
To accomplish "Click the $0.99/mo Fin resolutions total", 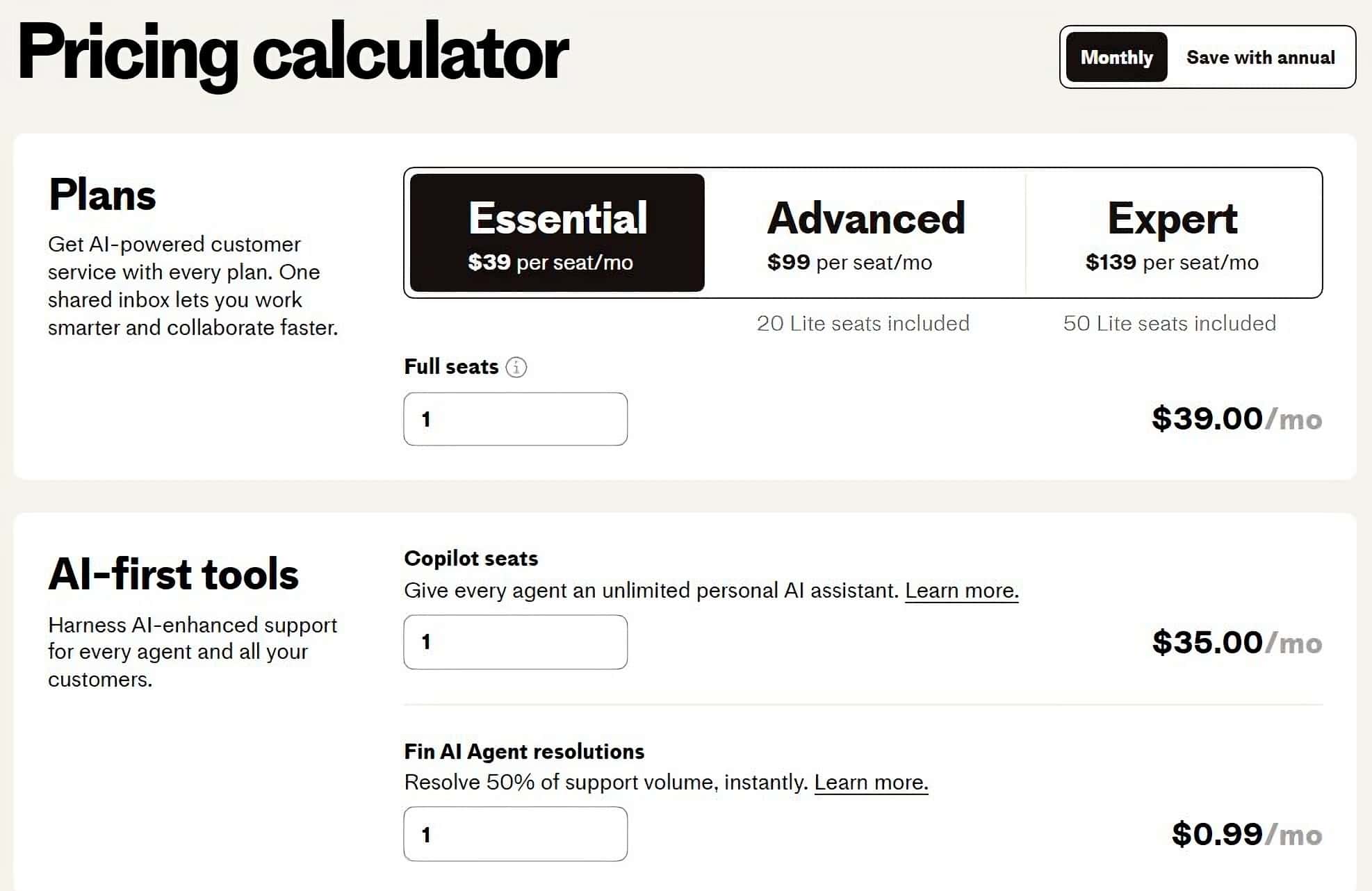I will click(x=1247, y=834).
